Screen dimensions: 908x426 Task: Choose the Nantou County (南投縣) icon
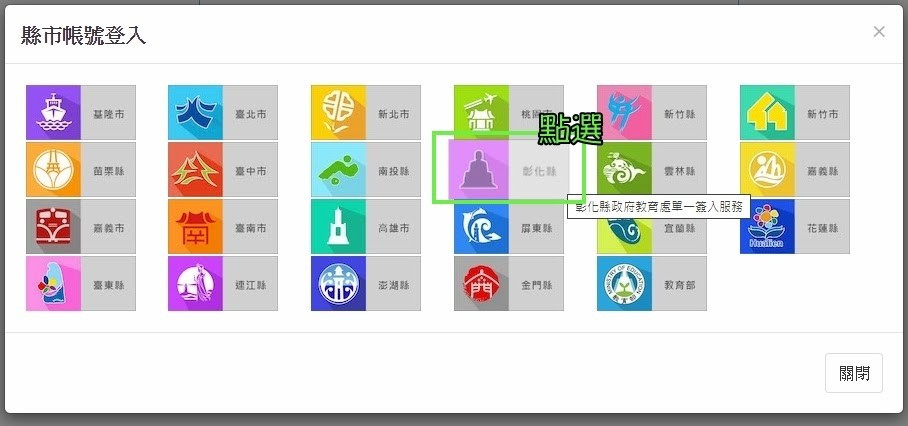pos(338,170)
